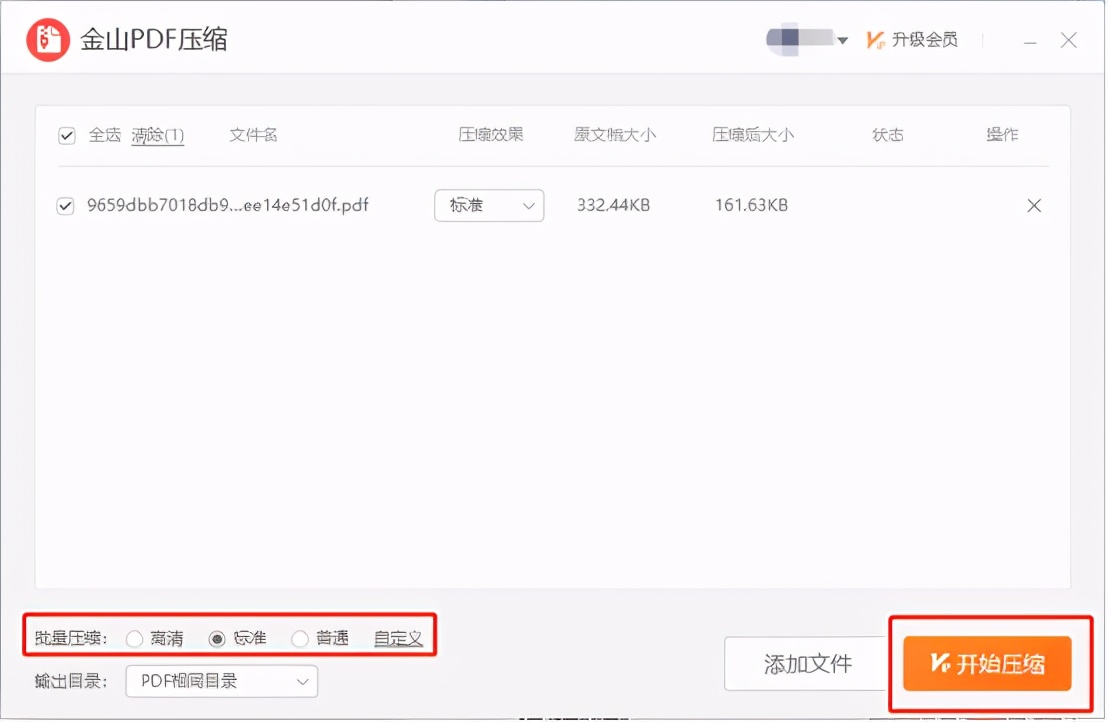
Task: Toggle checkbox for 9659dbb7018db9 pdf file
Action: pyautogui.click(x=65, y=206)
